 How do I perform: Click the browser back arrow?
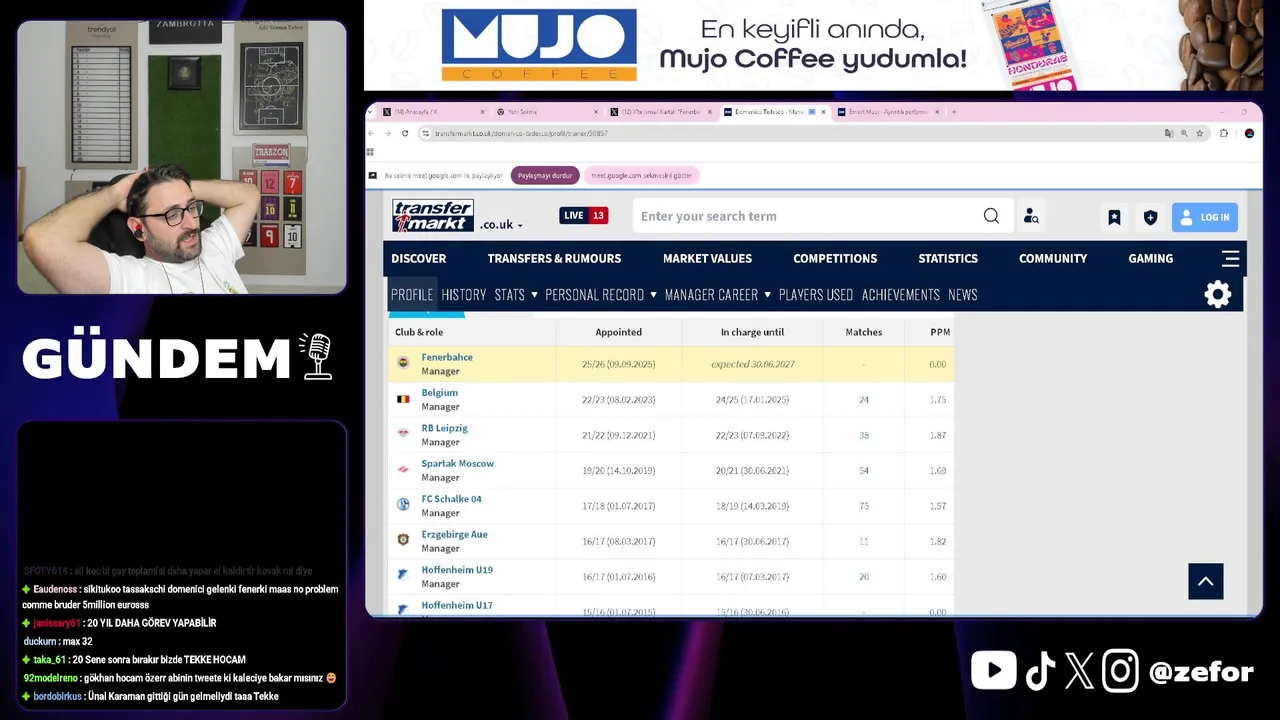pos(372,133)
